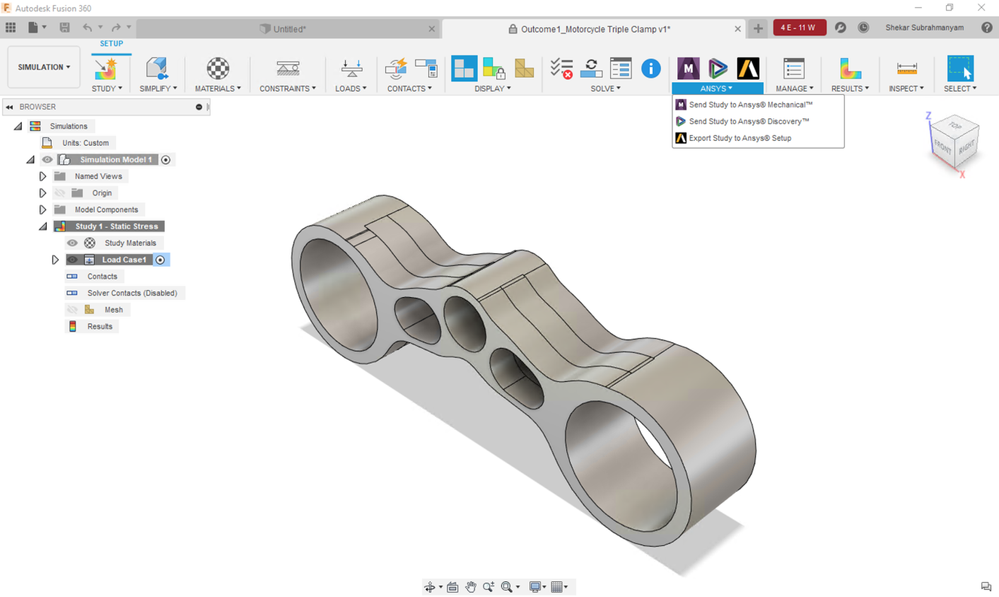
Task: Click the Orbit tool in navigation bar
Action: coord(430,587)
